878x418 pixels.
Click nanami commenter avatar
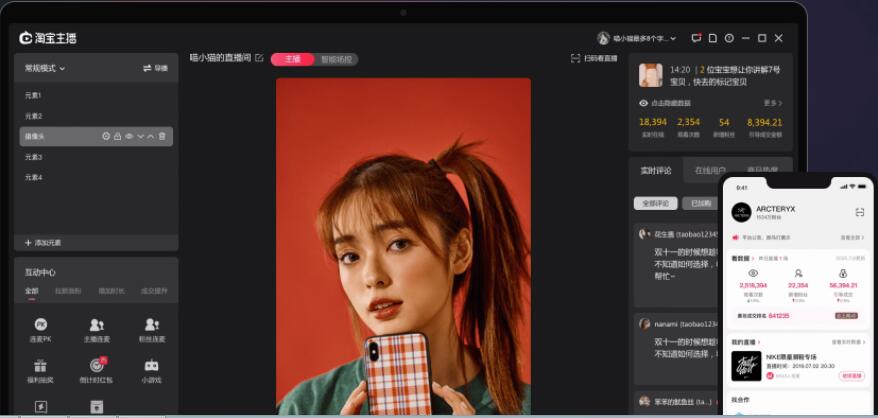tap(645, 324)
